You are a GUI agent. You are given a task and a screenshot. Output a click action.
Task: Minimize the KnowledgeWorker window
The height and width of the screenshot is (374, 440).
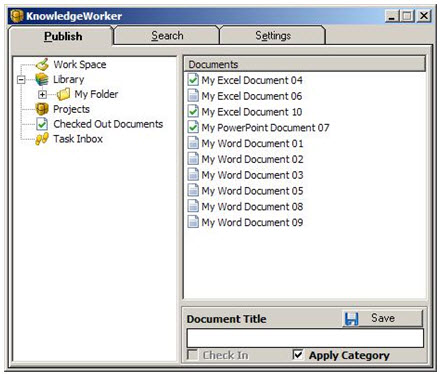point(392,16)
